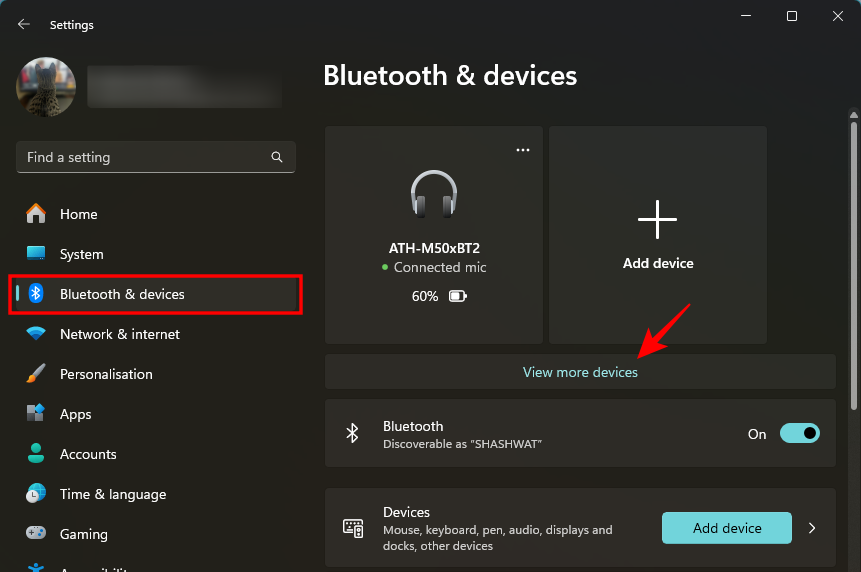Click View more devices link

580,372
